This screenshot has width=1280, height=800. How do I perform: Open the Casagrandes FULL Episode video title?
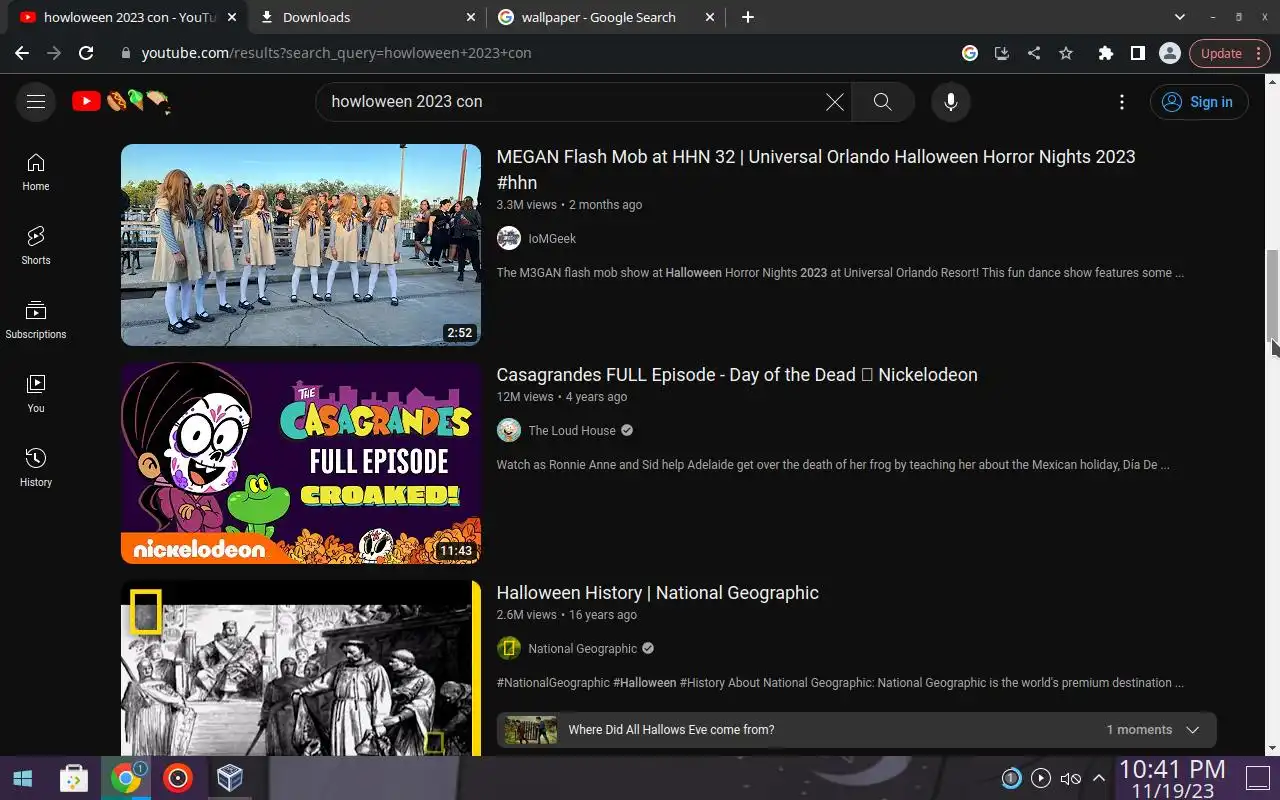pyautogui.click(x=737, y=375)
